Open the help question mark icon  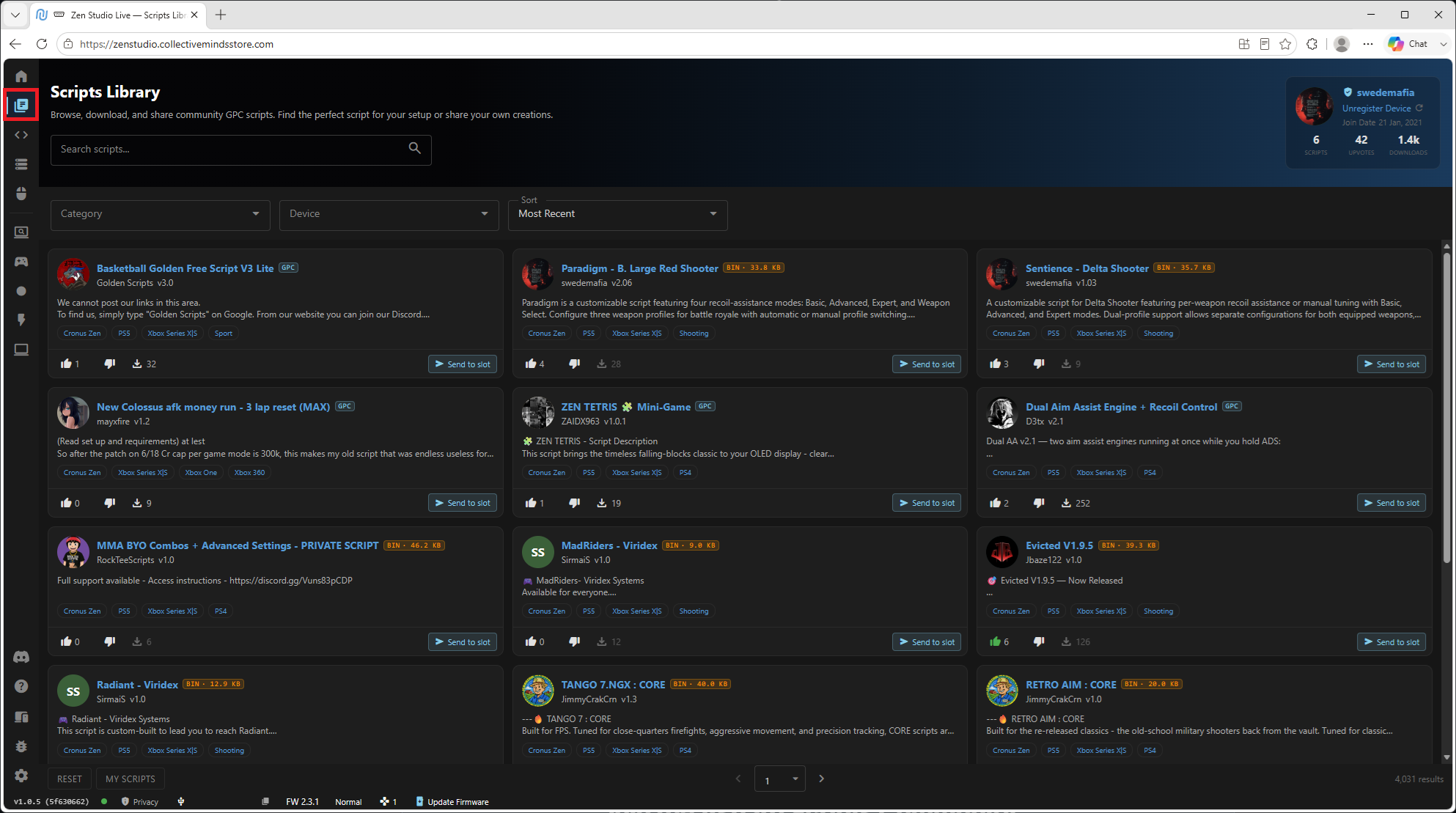(x=21, y=686)
